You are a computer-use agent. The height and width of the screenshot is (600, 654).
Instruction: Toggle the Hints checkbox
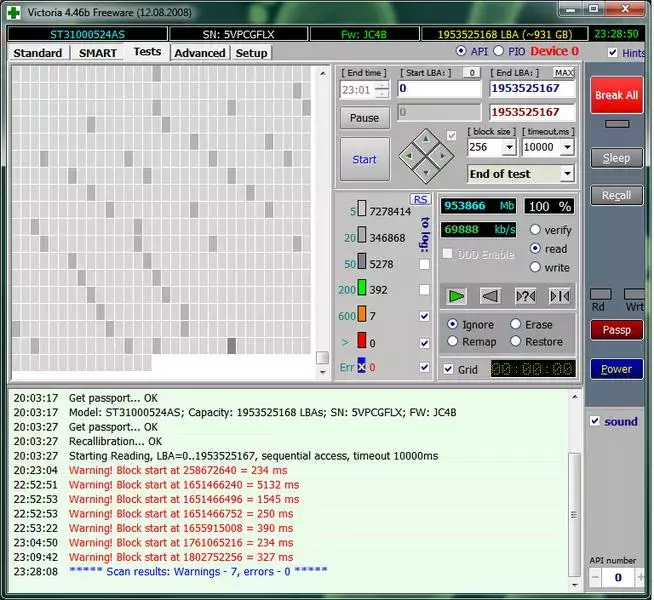612,53
